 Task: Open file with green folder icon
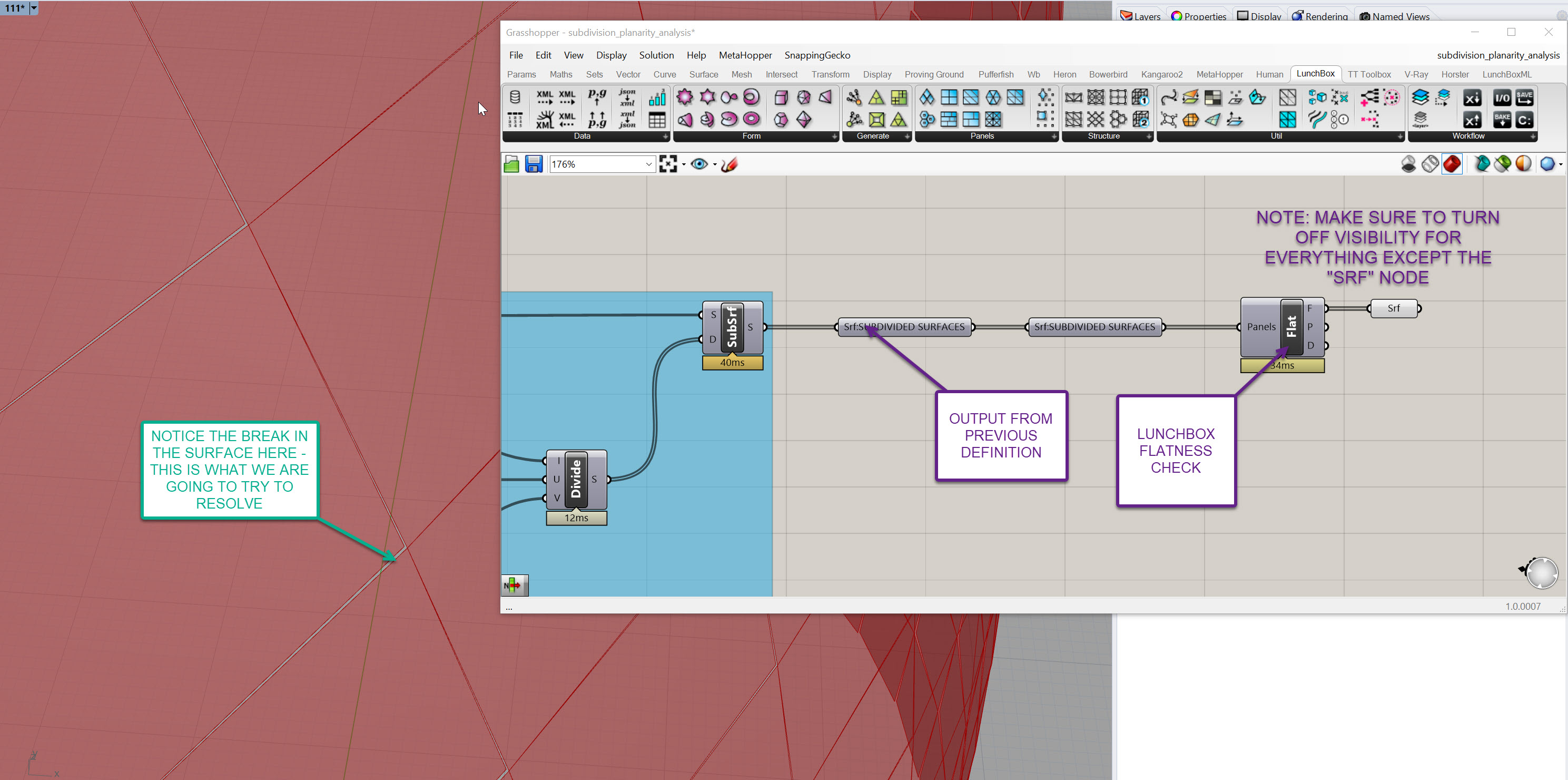(x=511, y=164)
